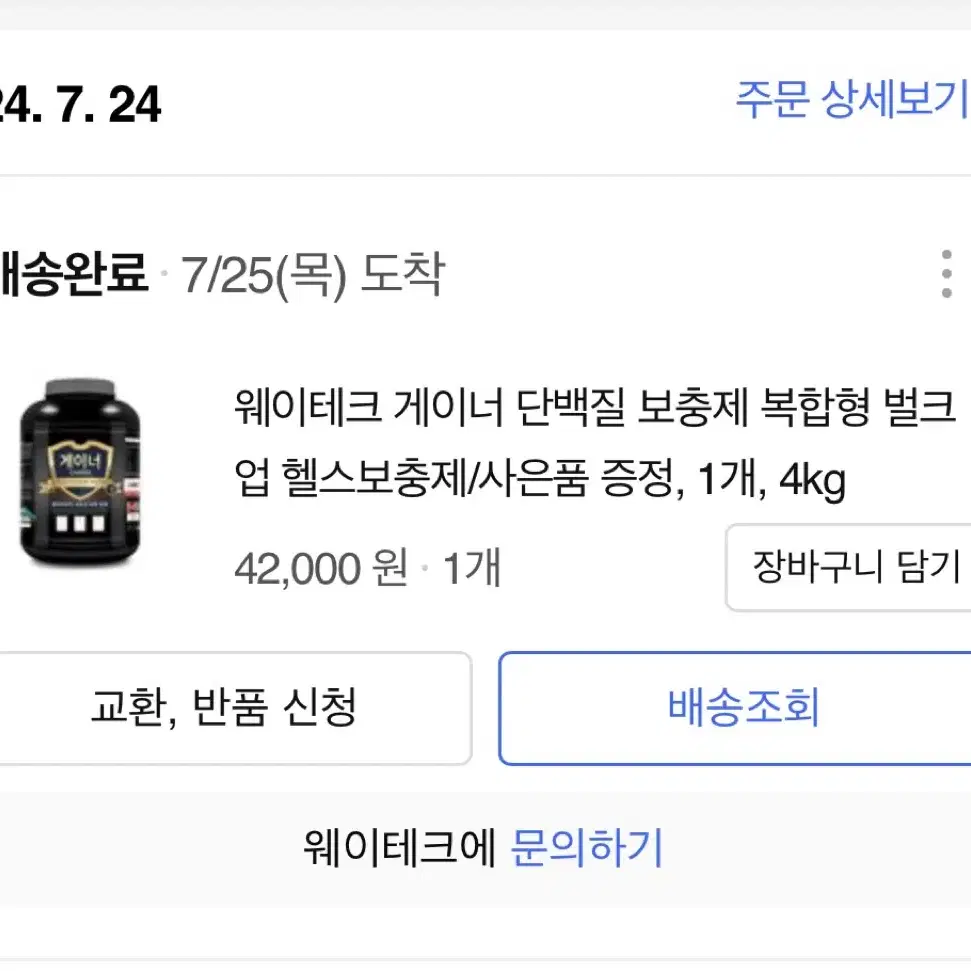
Task: Open product line 업 헬스보충제/사은품 증정, 1개, 4kg
Action: (540, 479)
